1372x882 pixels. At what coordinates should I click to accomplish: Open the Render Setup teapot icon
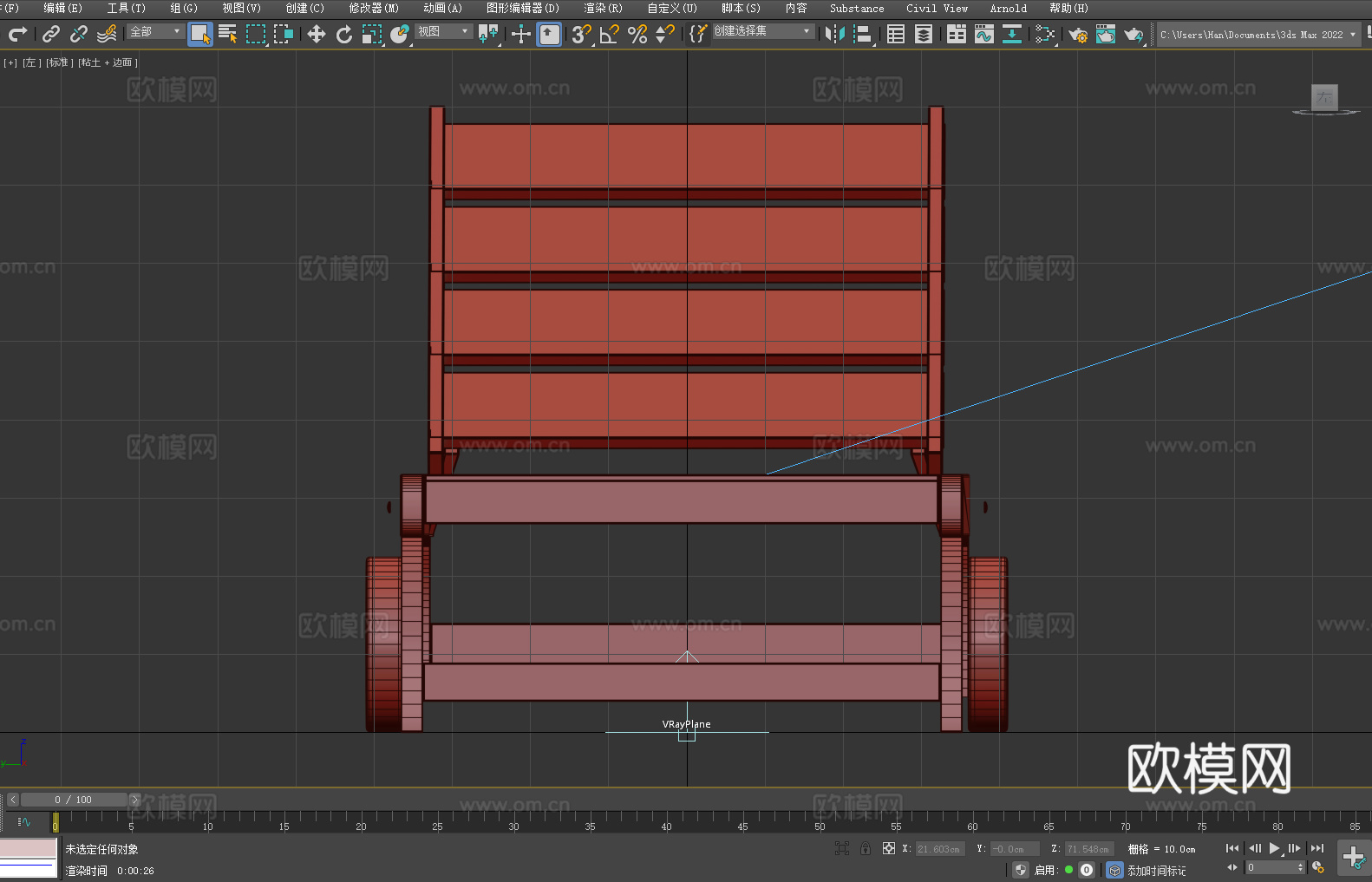(x=1077, y=35)
